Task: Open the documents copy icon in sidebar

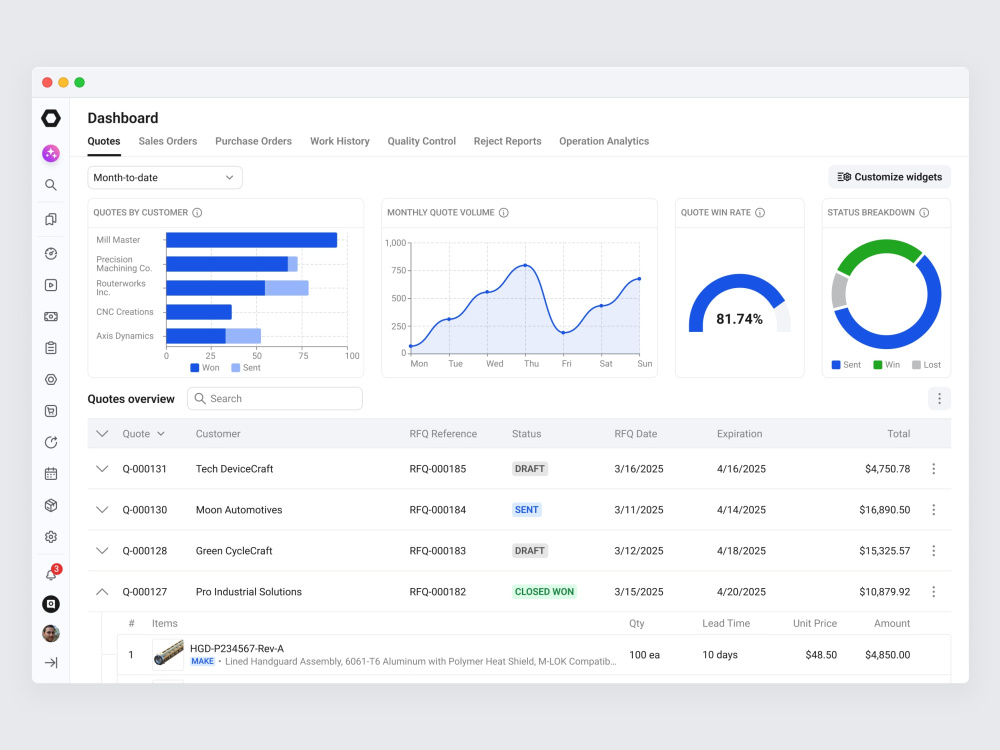Action: tap(51, 219)
